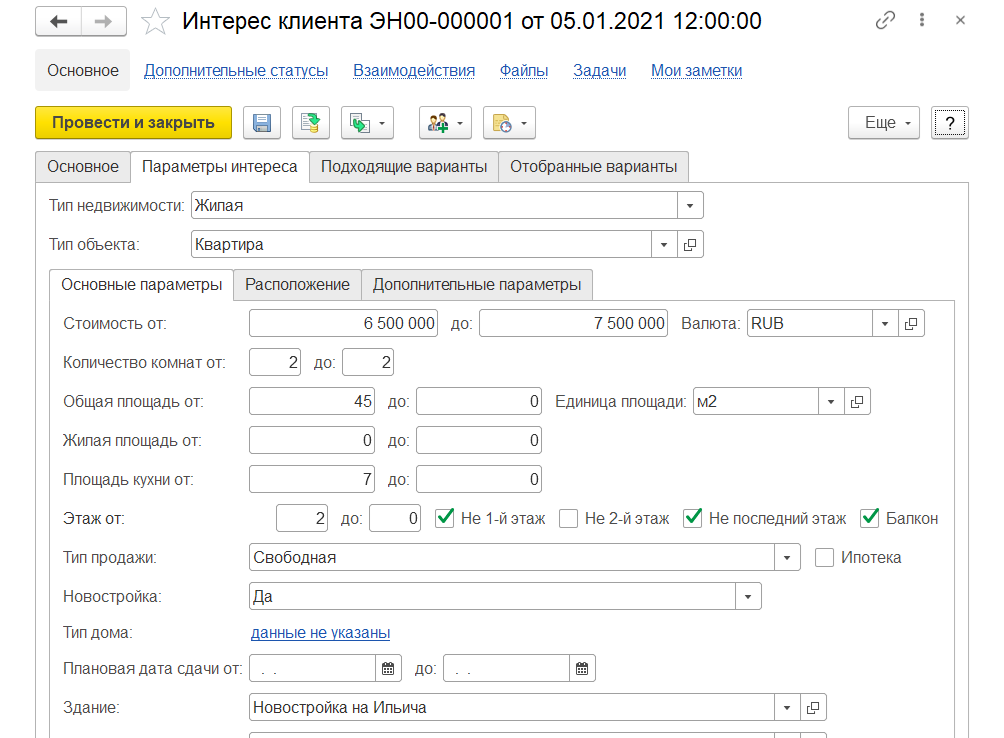Click the post document icon
Screen dimensions: 1004x738
point(311,123)
